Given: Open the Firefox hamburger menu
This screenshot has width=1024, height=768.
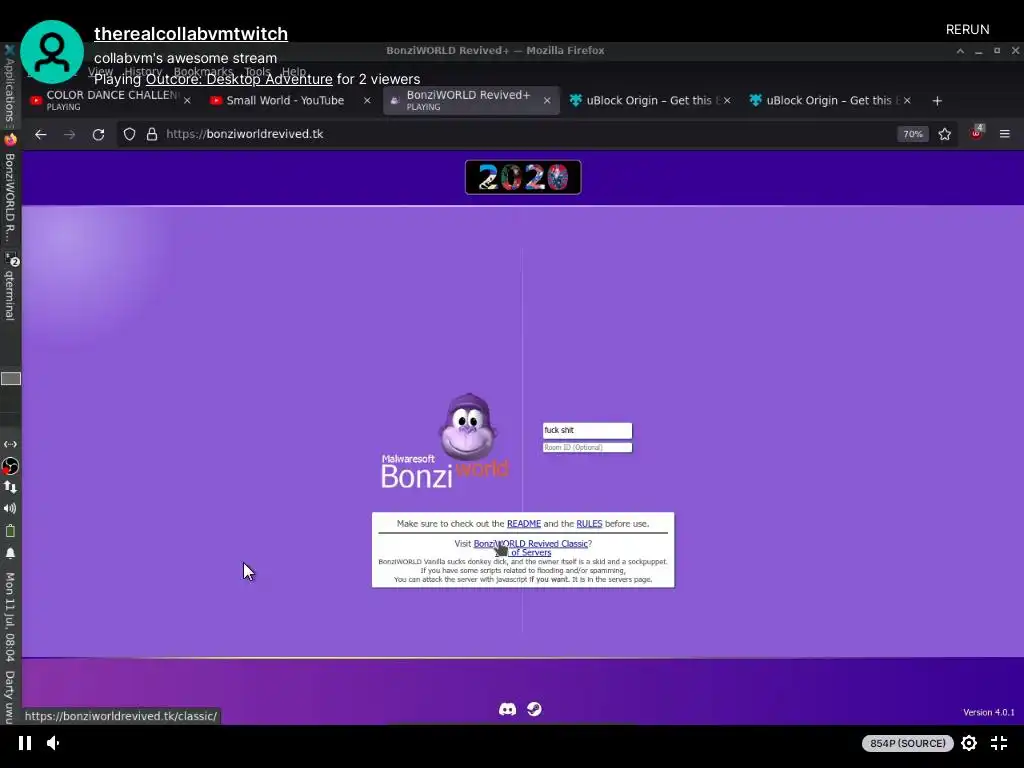Looking at the screenshot, I should [1004, 134].
